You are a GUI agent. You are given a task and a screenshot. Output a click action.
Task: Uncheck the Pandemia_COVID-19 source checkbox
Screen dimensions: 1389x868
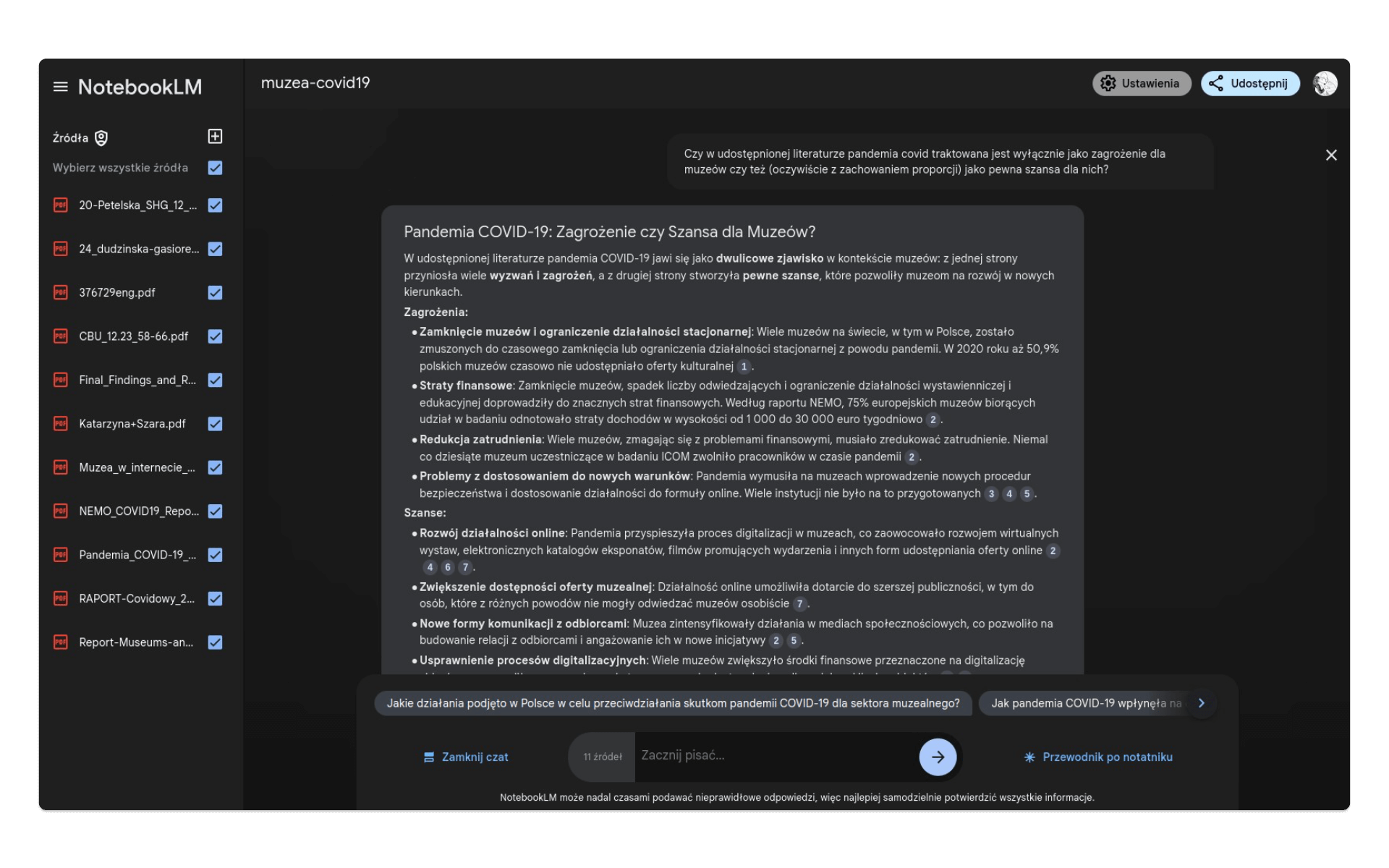(x=215, y=555)
